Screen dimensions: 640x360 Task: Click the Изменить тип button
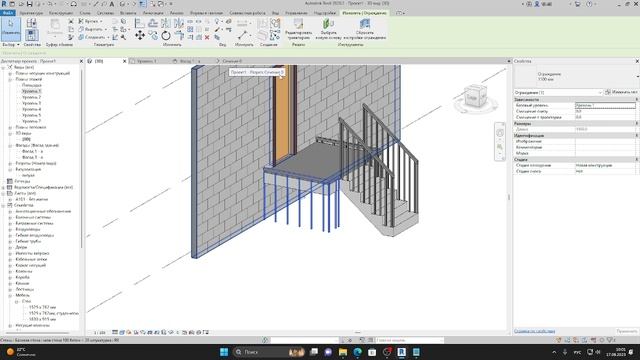pyautogui.click(x=622, y=93)
